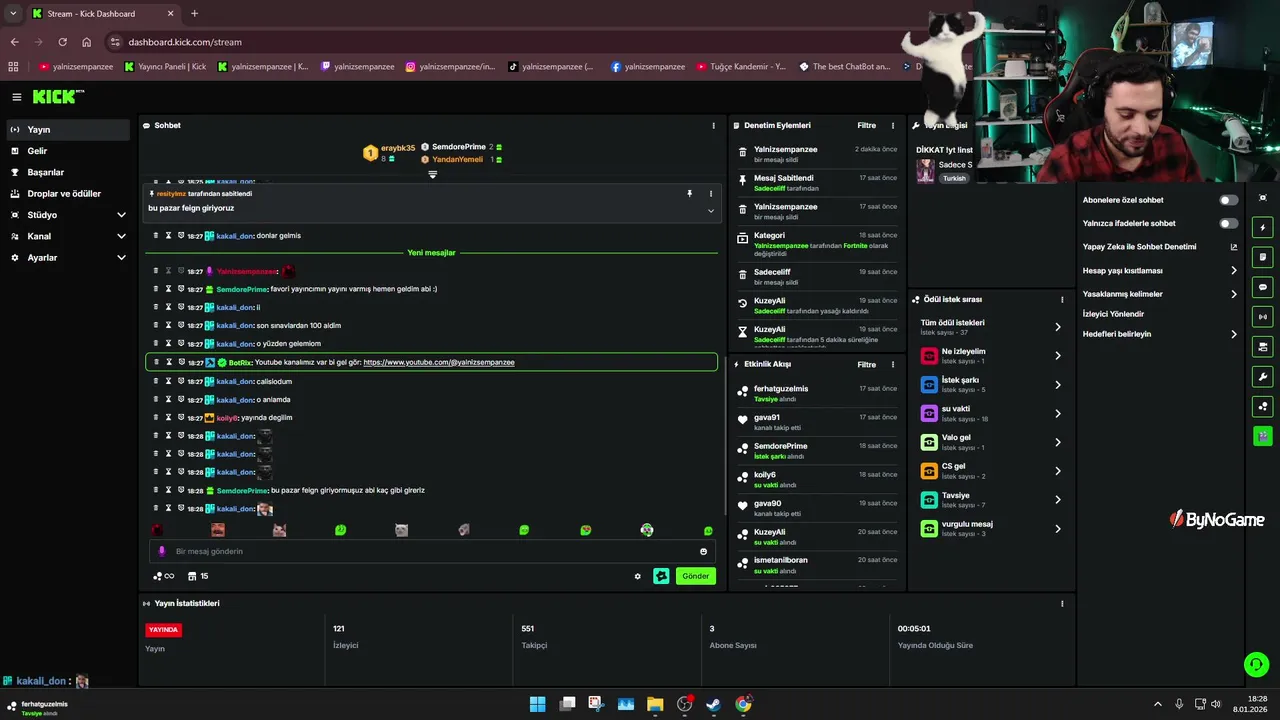
Task: Open a new browser tab
Action: [194, 14]
